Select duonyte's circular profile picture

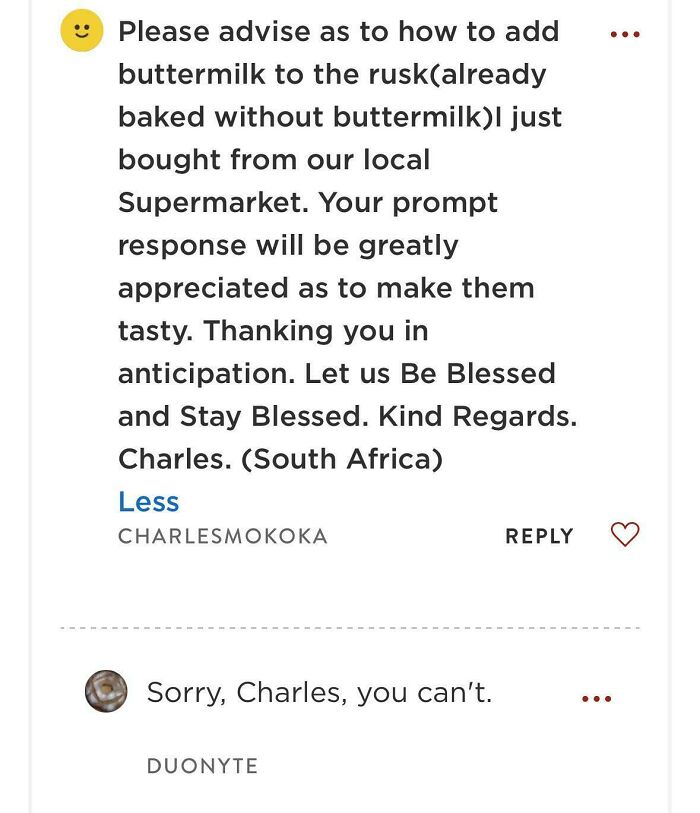[x=104, y=691]
